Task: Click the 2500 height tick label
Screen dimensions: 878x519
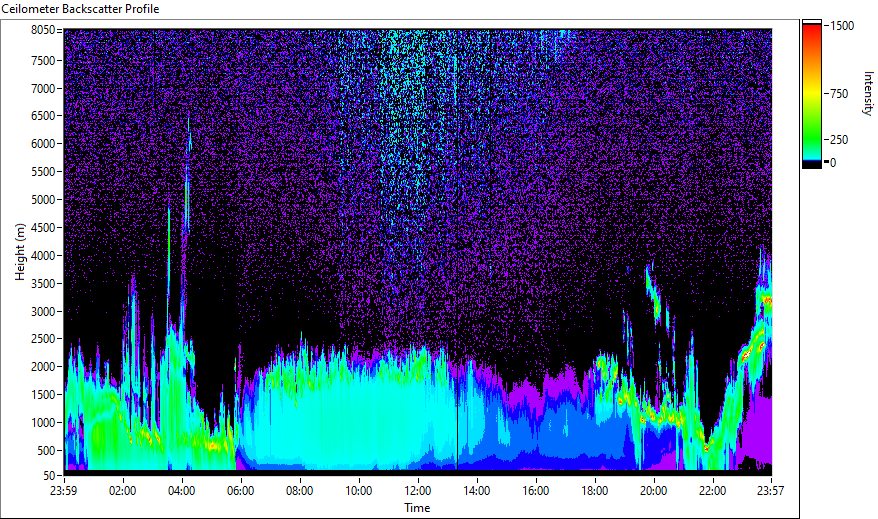Action: point(43,339)
